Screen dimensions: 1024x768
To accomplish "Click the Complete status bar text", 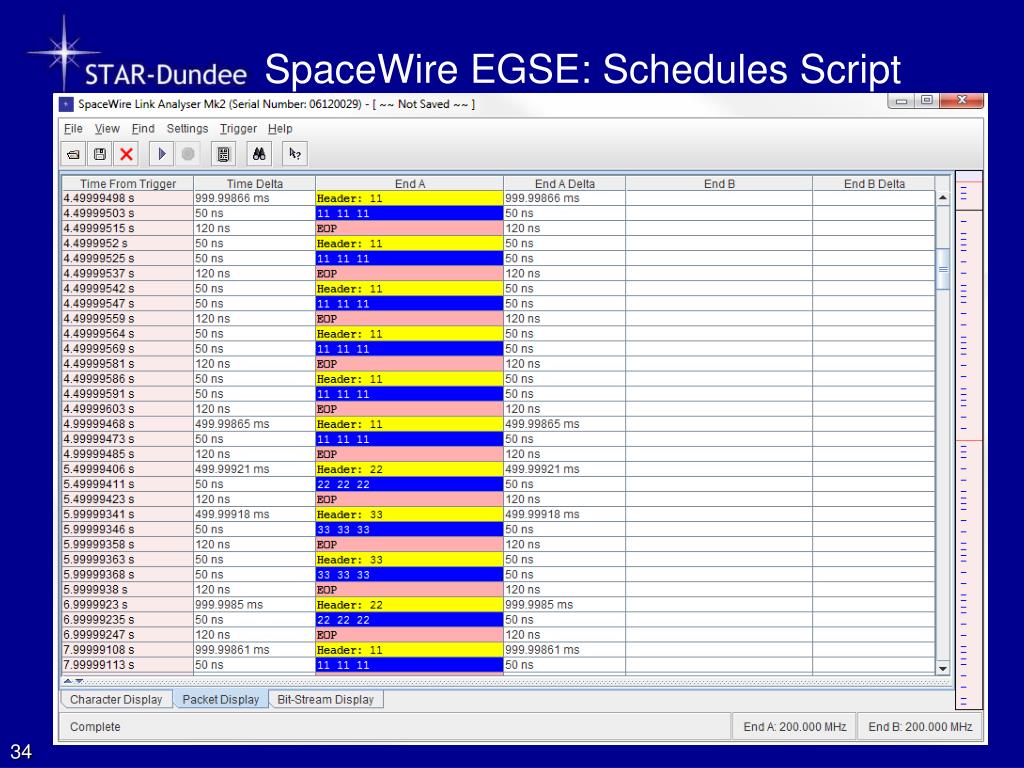I will point(95,727).
